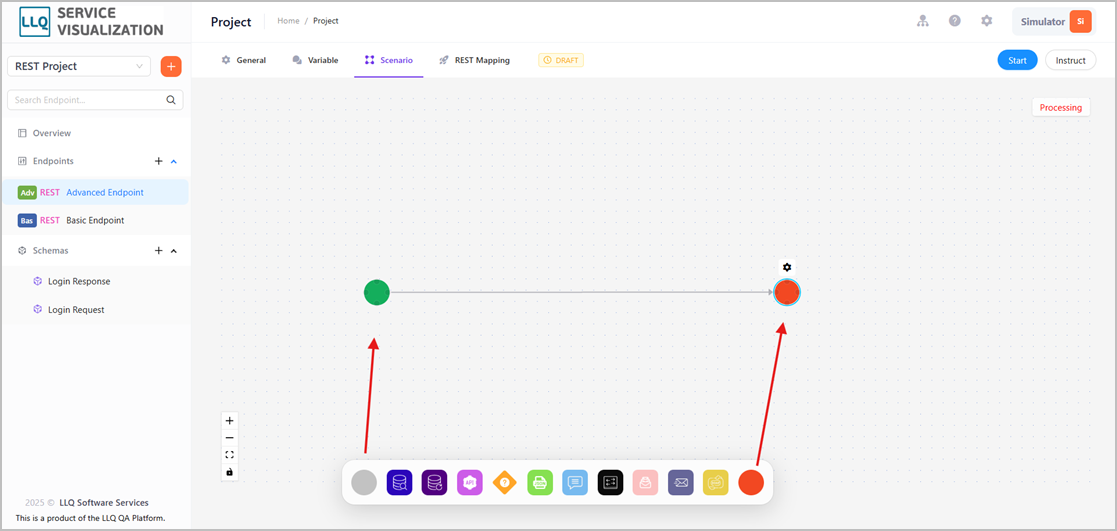Image resolution: width=1117 pixels, height=531 pixels.
Task: Click the search magnifier icon
Action: click(171, 100)
